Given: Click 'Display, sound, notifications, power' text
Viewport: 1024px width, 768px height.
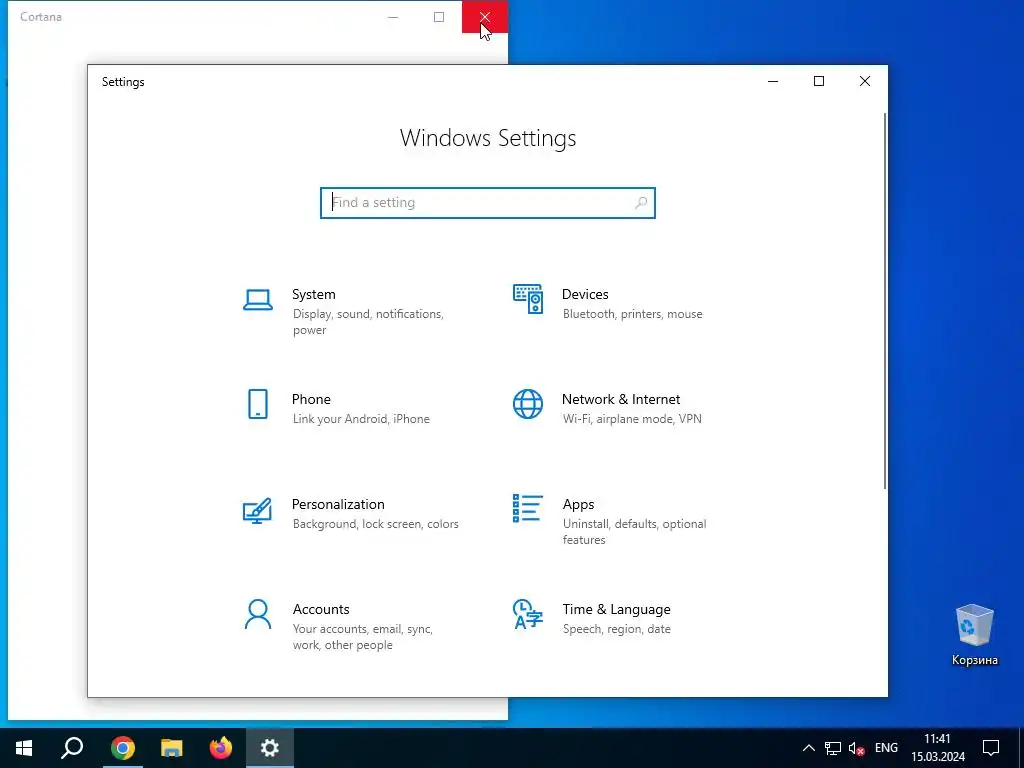Looking at the screenshot, I should [x=368, y=322].
